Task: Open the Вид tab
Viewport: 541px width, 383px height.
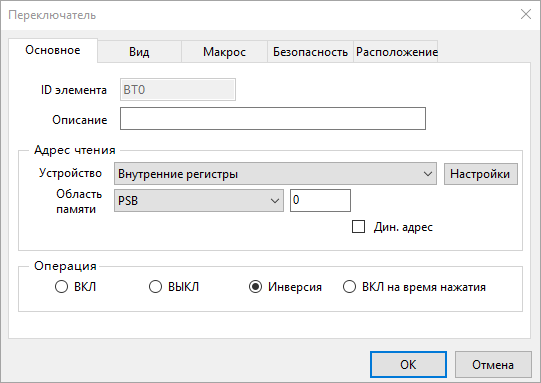Action: tap(139, 52)
